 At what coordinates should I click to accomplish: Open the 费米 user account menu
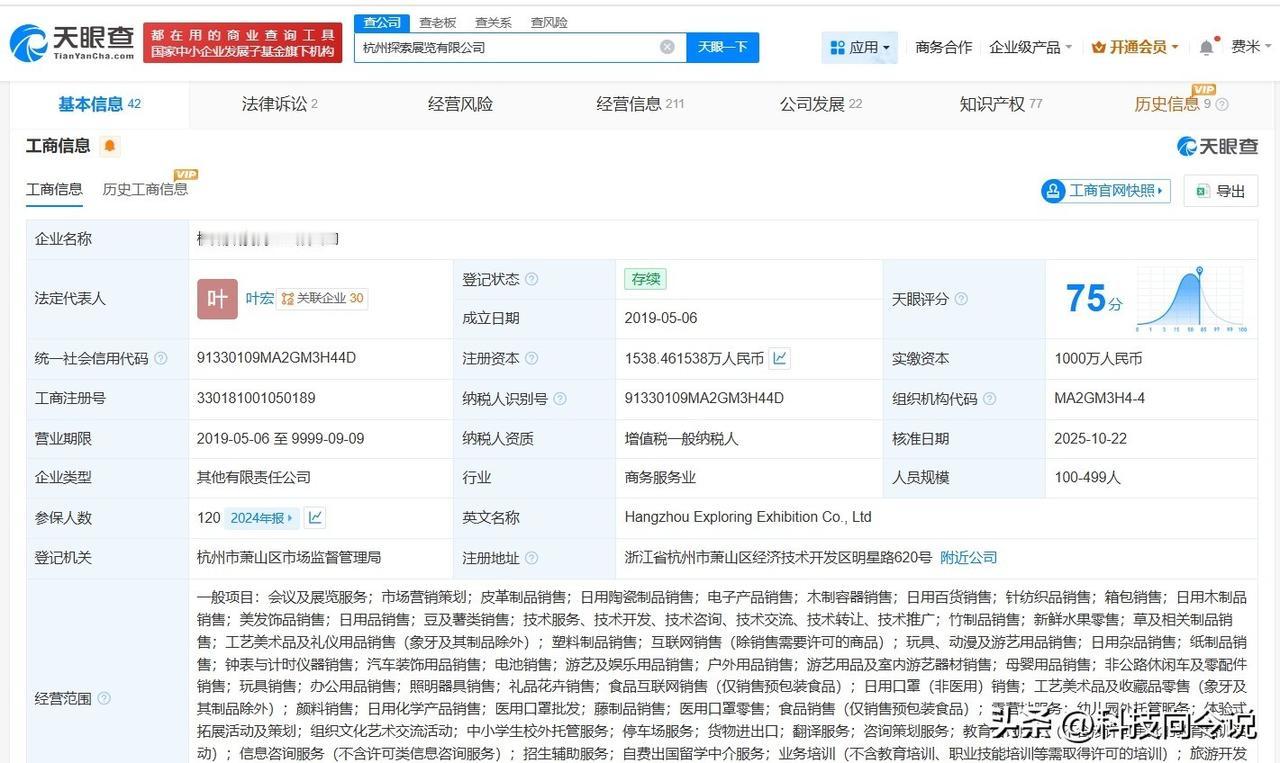1251,47
